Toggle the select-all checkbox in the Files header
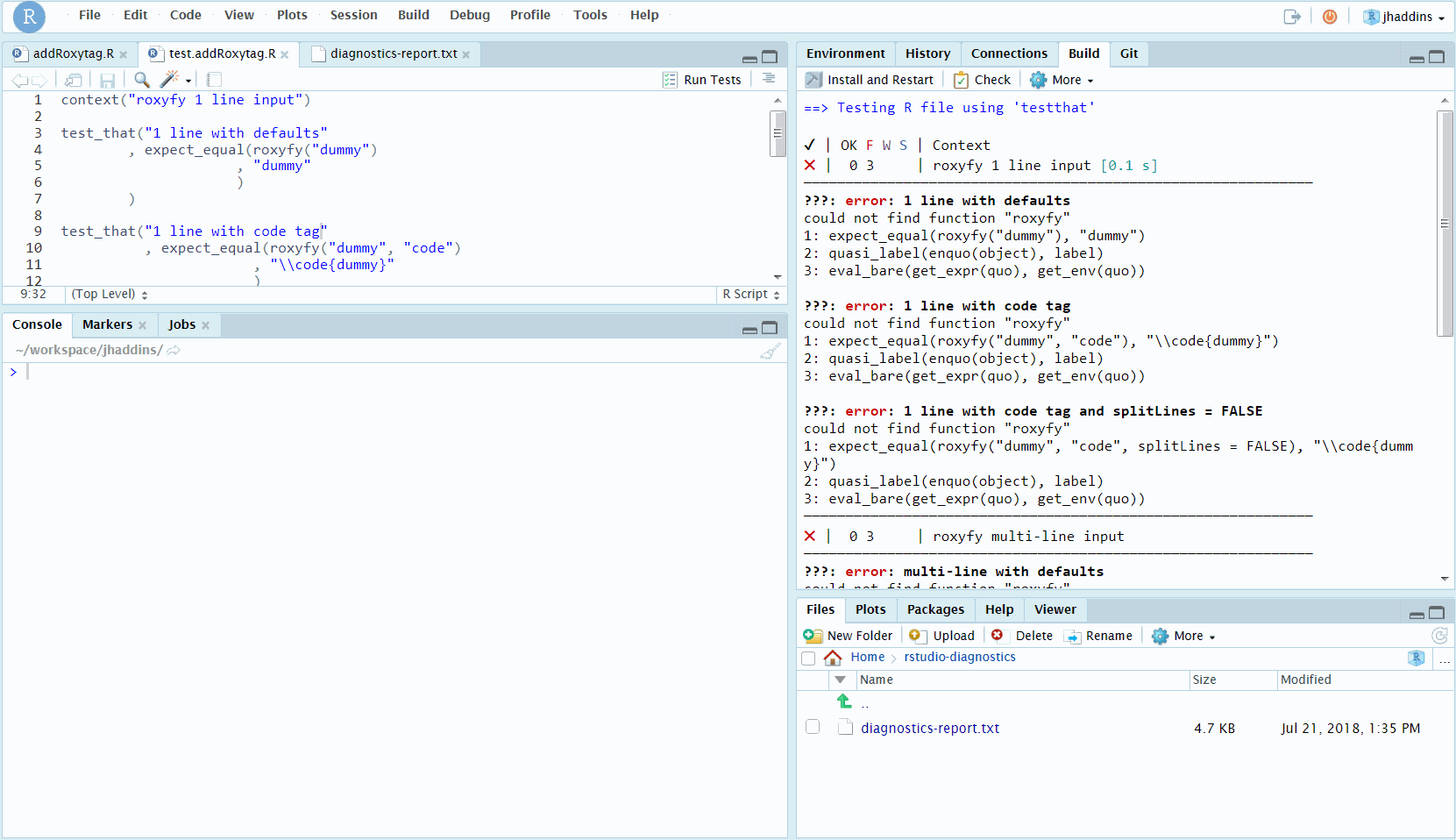Screen dimensions: 1456x840 [808, 658]
